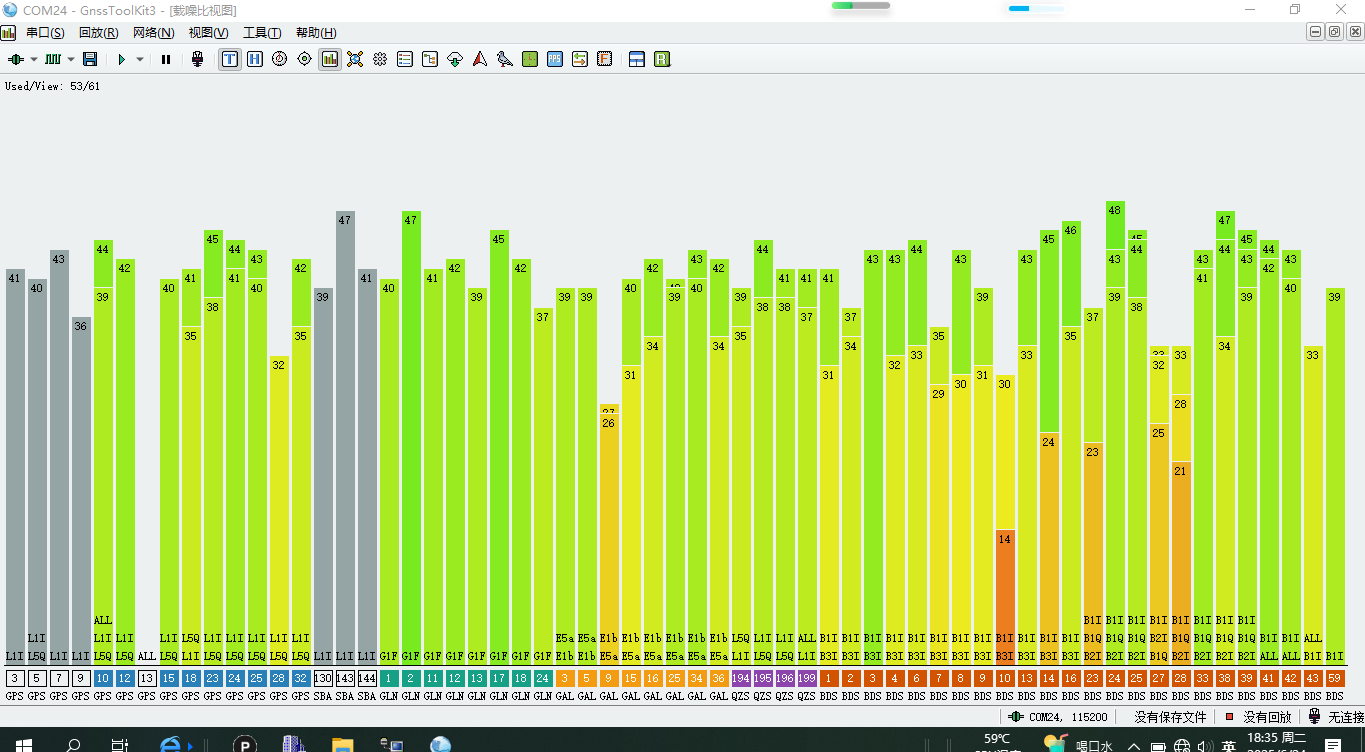Click the red navigation arrow icon
Screen dimensions: 1365x752
point(480,59)
